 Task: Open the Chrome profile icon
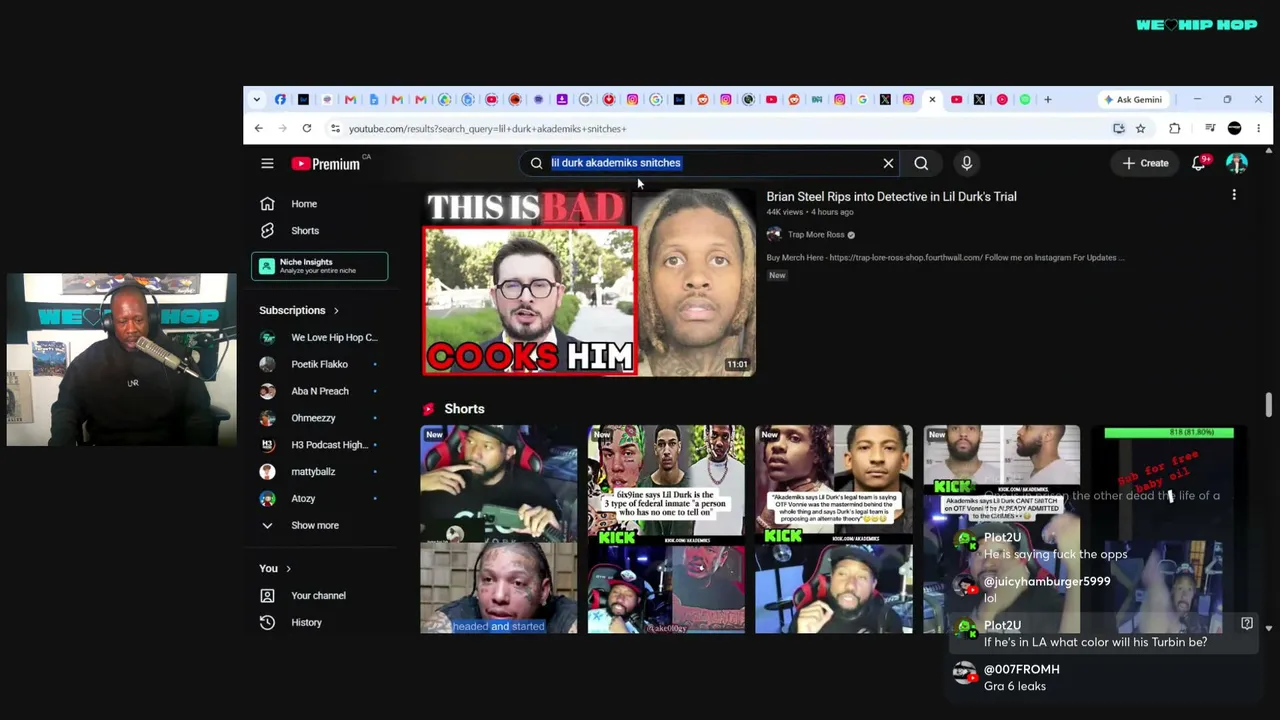click(1235, 128)
